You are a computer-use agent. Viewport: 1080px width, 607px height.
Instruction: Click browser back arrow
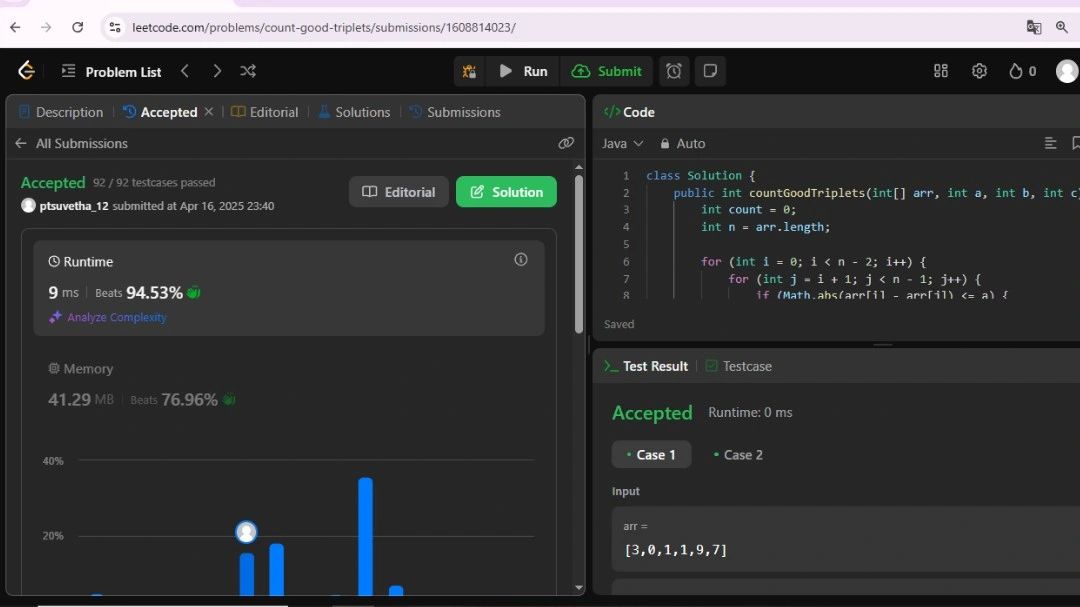pos(15,27)
